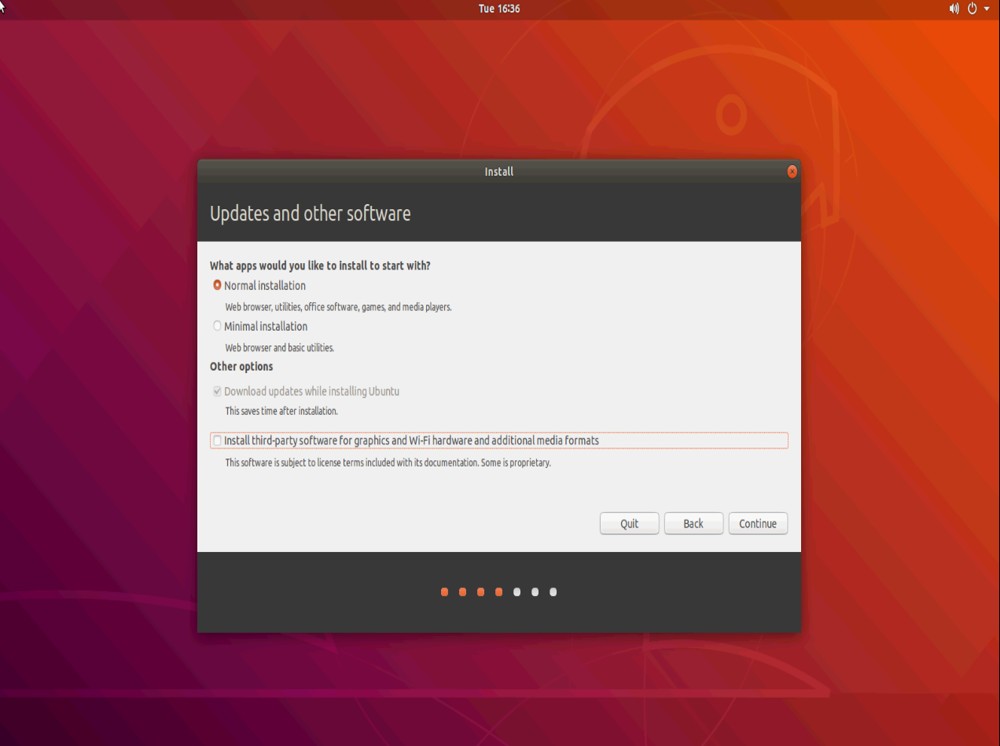This screenshot has width=1000, height=746.
Task: Toggle Download updates while installing Ubuntu
Action: pyautogui.click(x=217, y=391)
